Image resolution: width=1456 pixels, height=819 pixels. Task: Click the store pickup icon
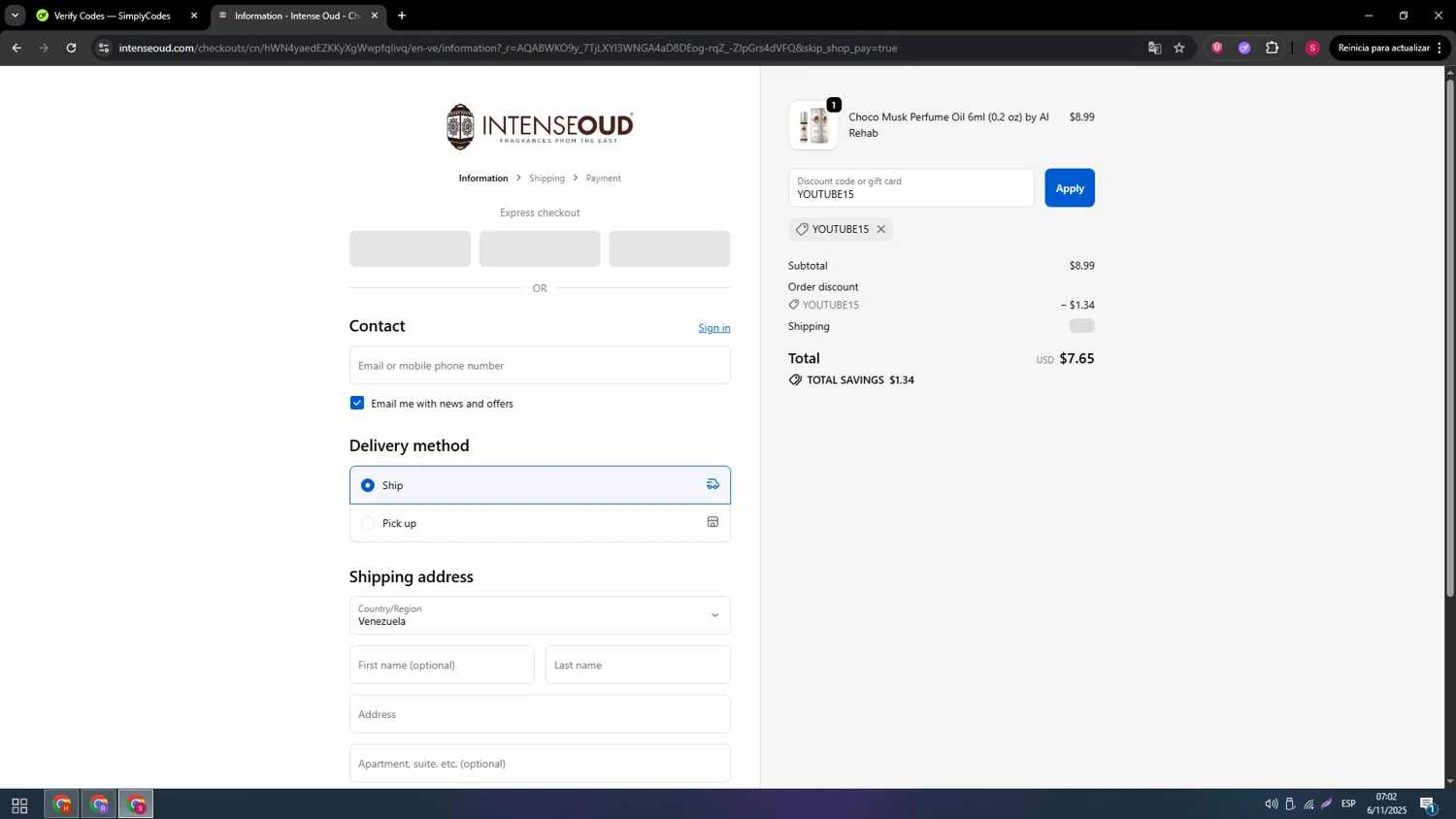point(712,522)
